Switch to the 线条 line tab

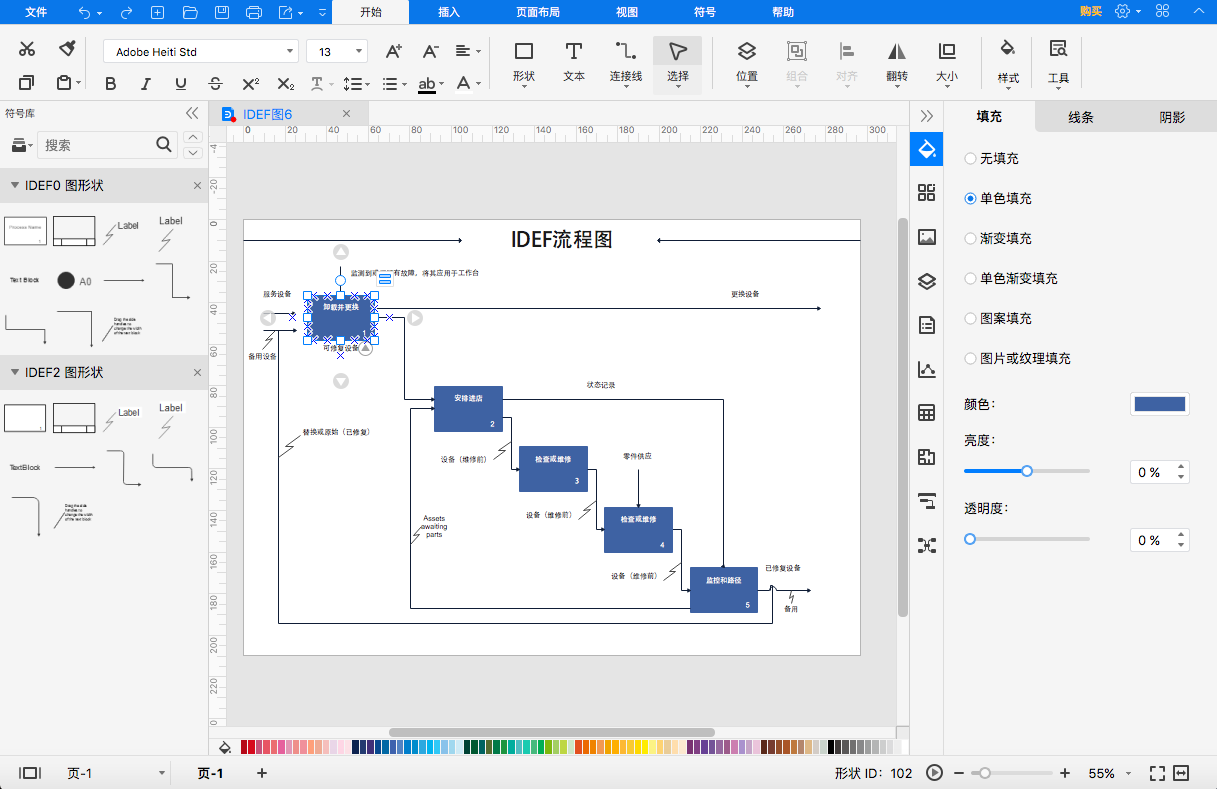[1081, 117]
